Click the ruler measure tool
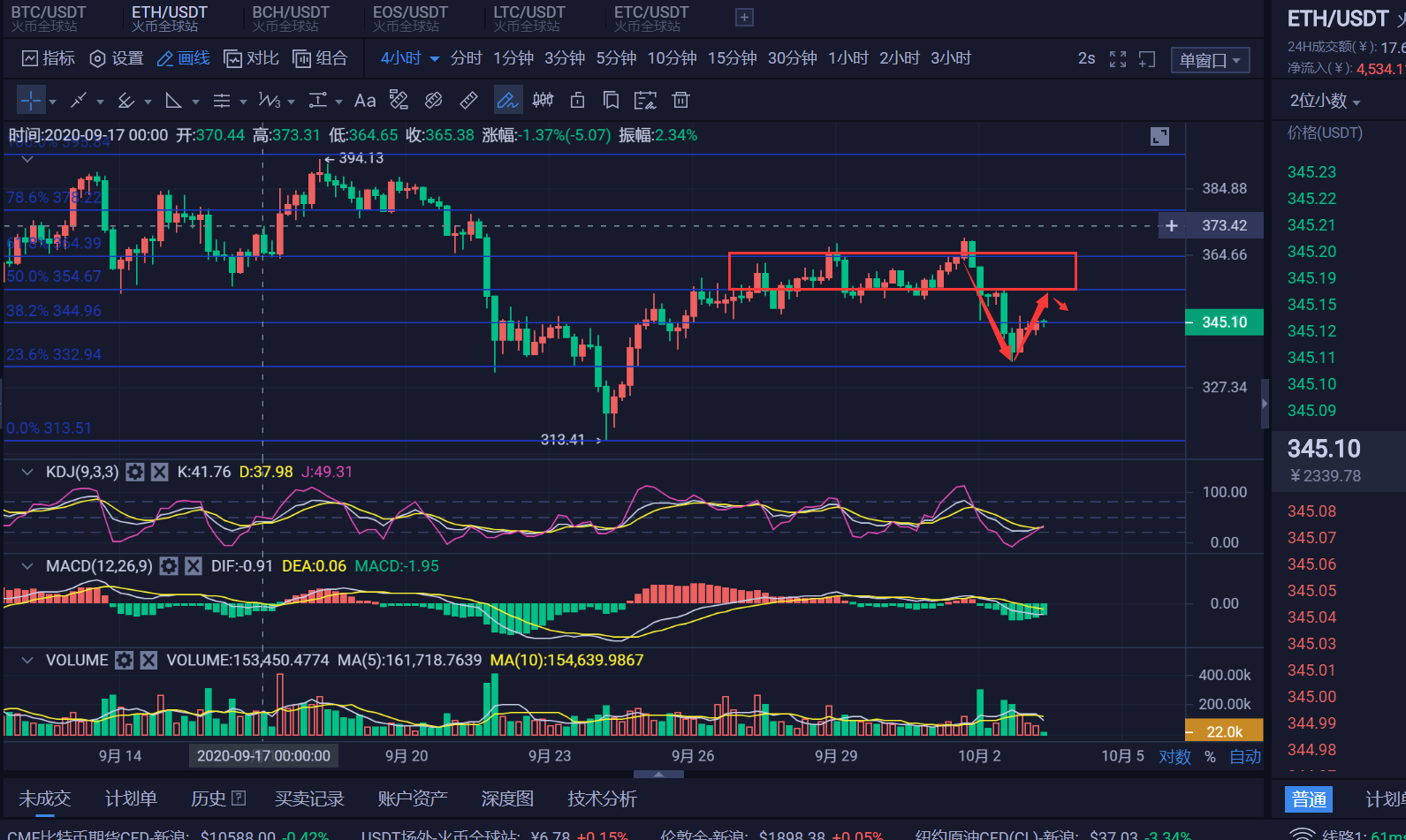This screenshot has width=1406, height=840. [469, 101]
